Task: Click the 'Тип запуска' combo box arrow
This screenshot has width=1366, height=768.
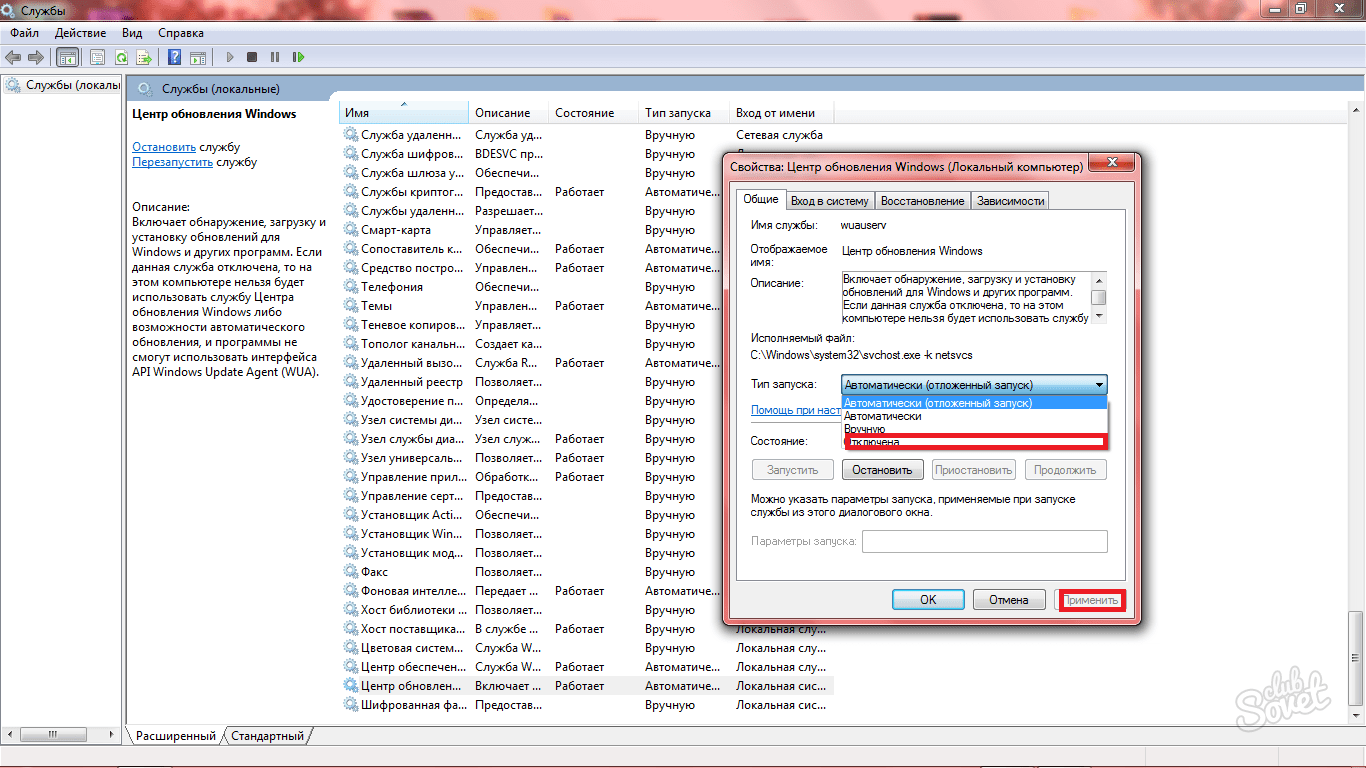Action: click(x=1099, y=385)
